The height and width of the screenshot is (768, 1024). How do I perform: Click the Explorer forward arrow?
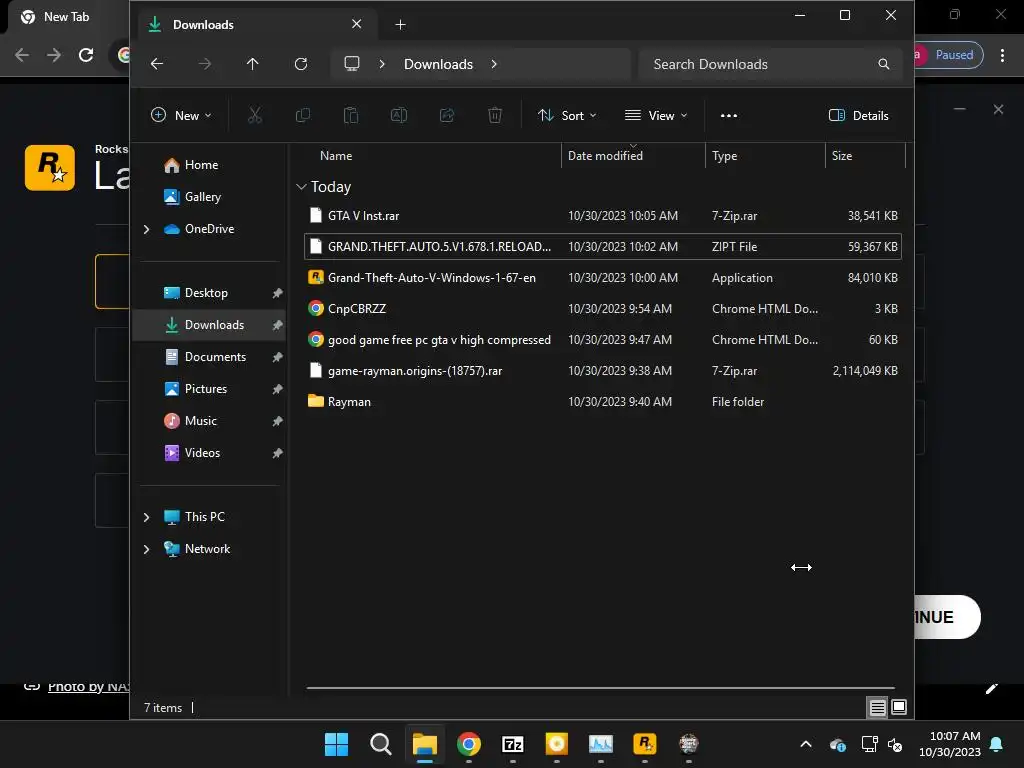click(x=204, y=64)
